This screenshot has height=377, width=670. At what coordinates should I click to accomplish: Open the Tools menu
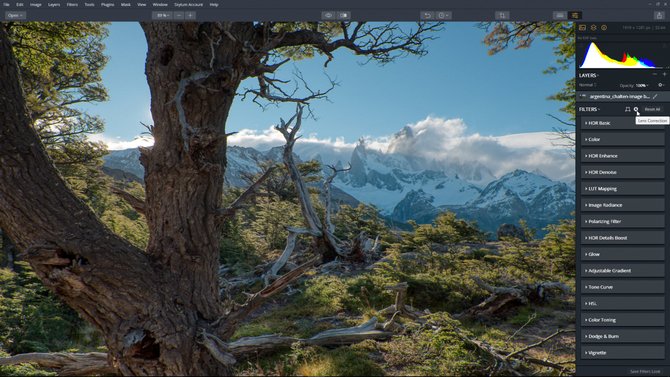tap(89, 5)
